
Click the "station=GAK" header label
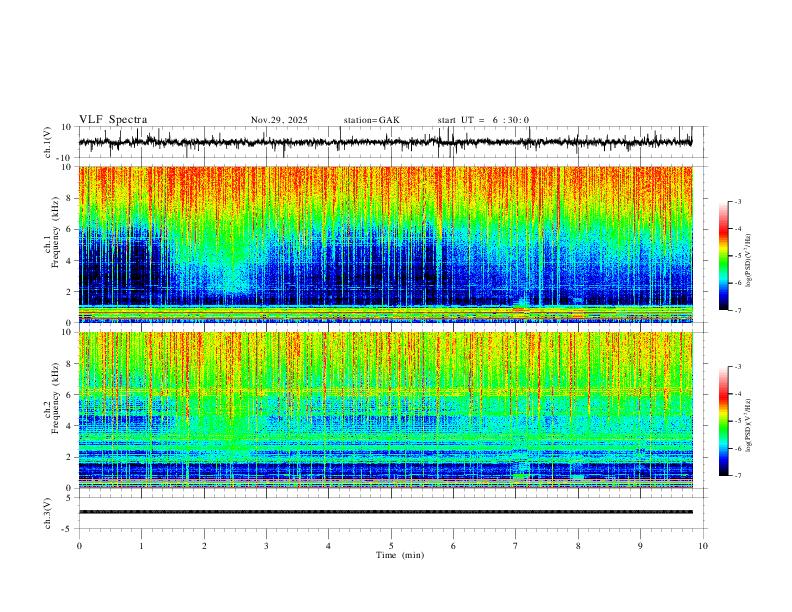pyautogui.click(x=371, y=120)
